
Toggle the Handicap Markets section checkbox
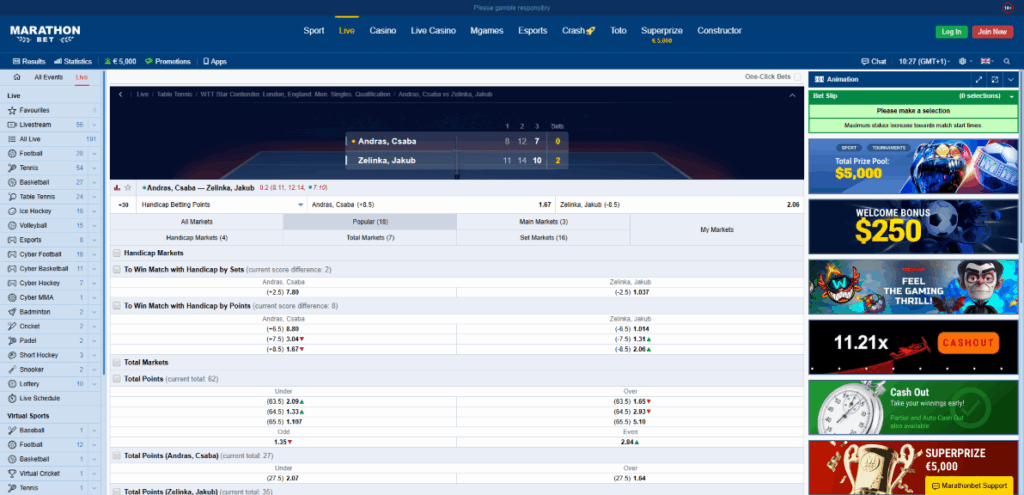tap(117, 253)
